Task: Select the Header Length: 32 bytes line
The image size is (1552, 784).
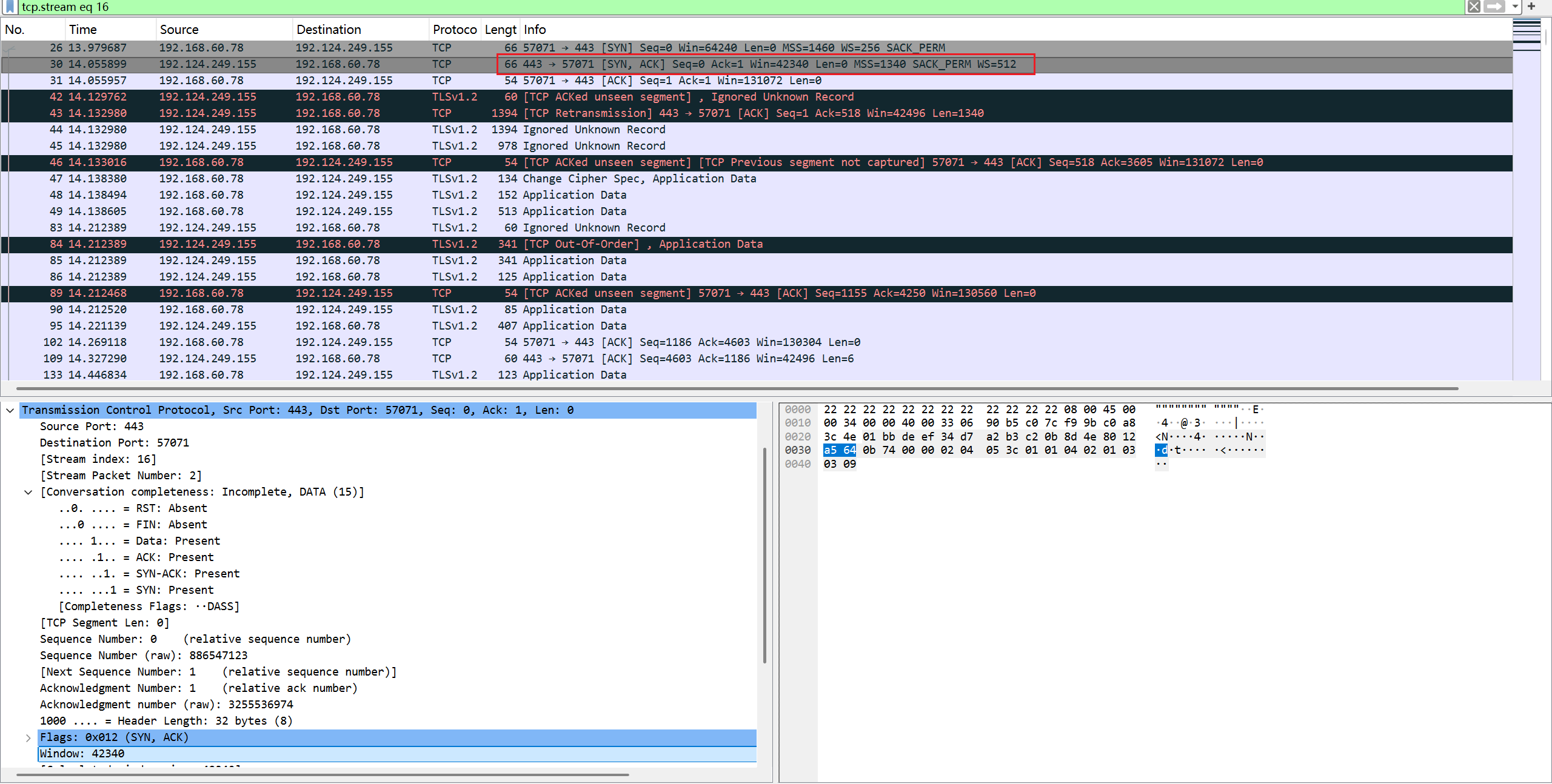Action: 166,721
